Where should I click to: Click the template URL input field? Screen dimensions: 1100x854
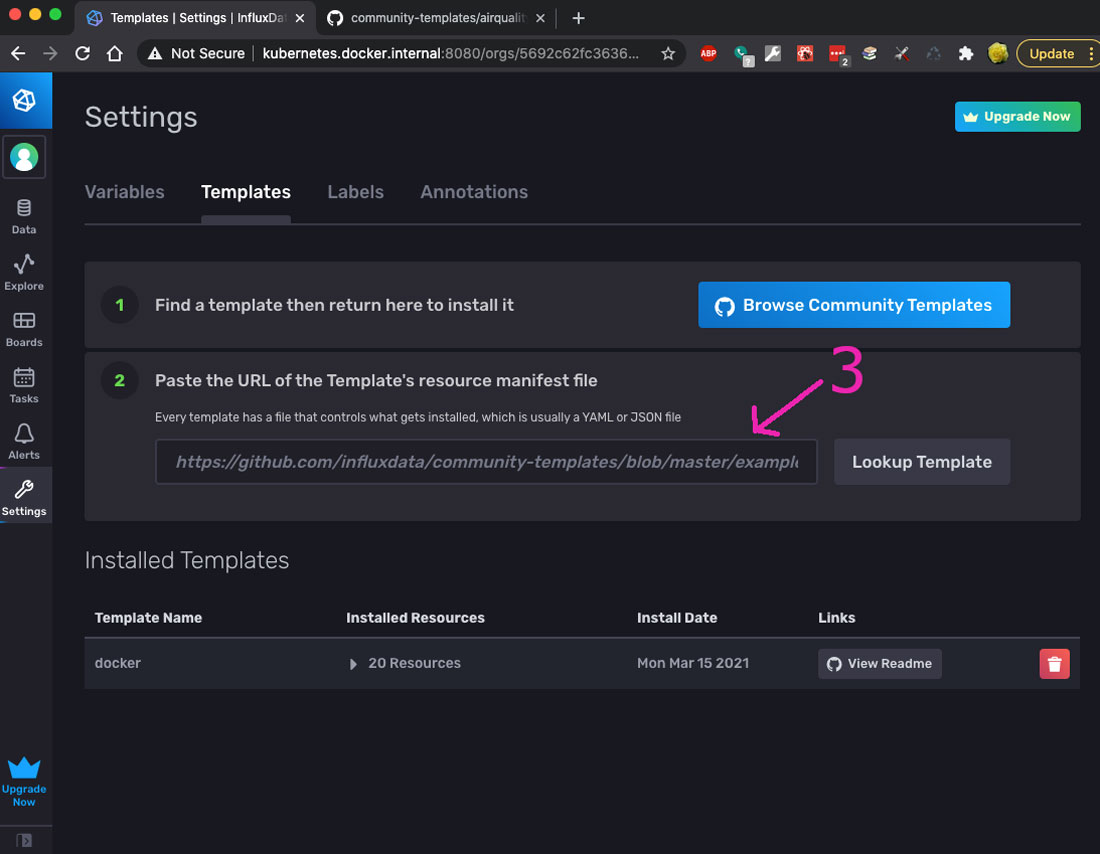pyautogui.click(x=486, y=462)
